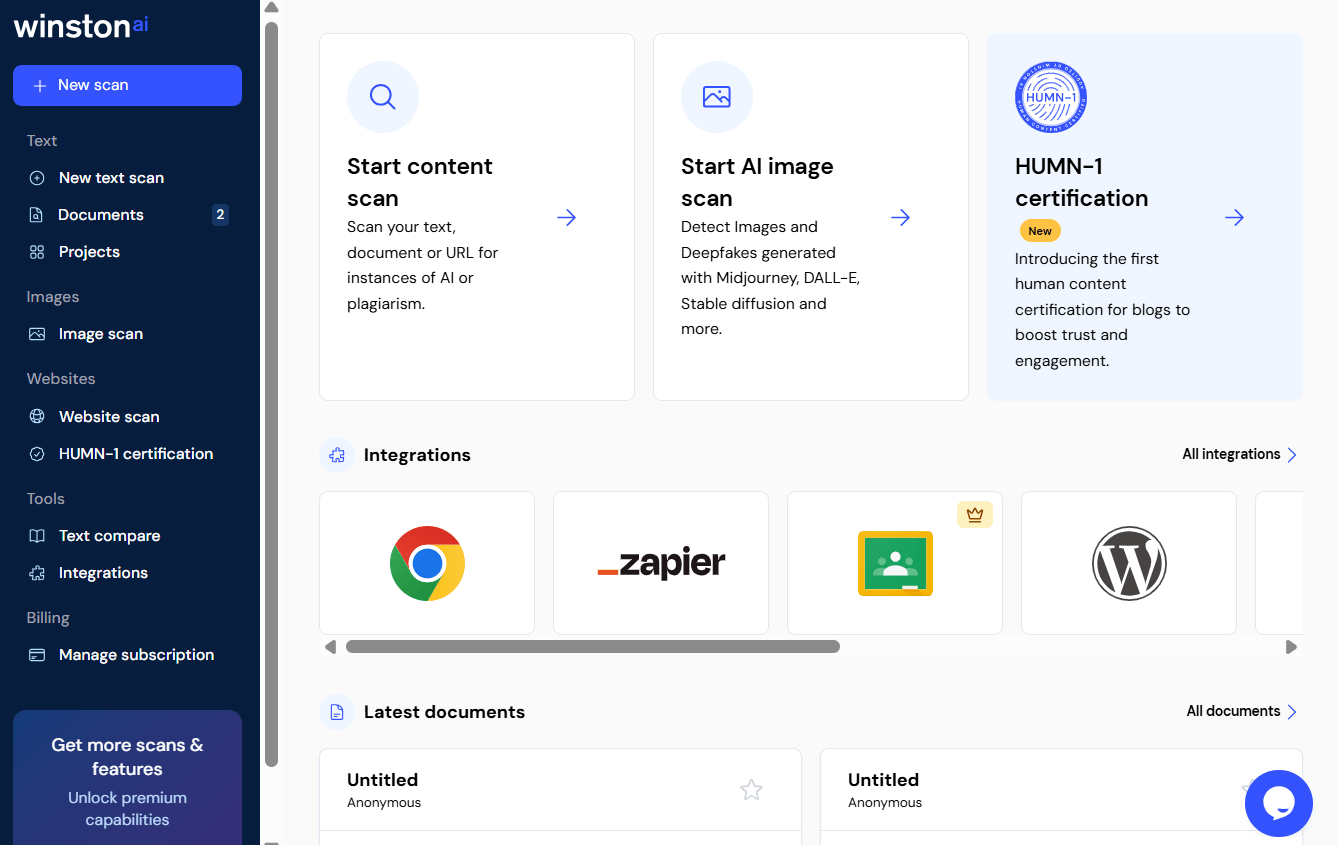Screen dimensions: 1338x845
Task: Click the sidebar vertical scrollbar thumb
Action: coord(271,394)
